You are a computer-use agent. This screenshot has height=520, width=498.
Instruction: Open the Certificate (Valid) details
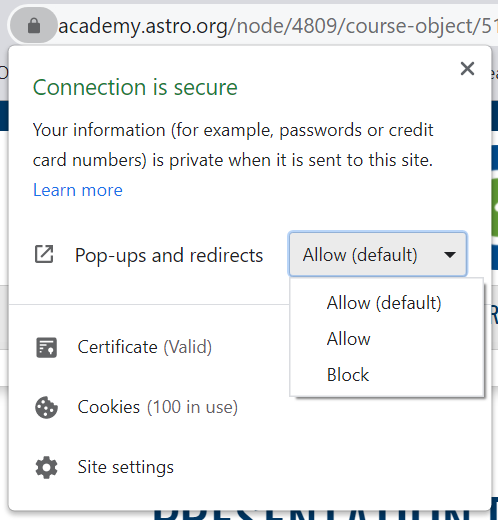pos(145,347)
